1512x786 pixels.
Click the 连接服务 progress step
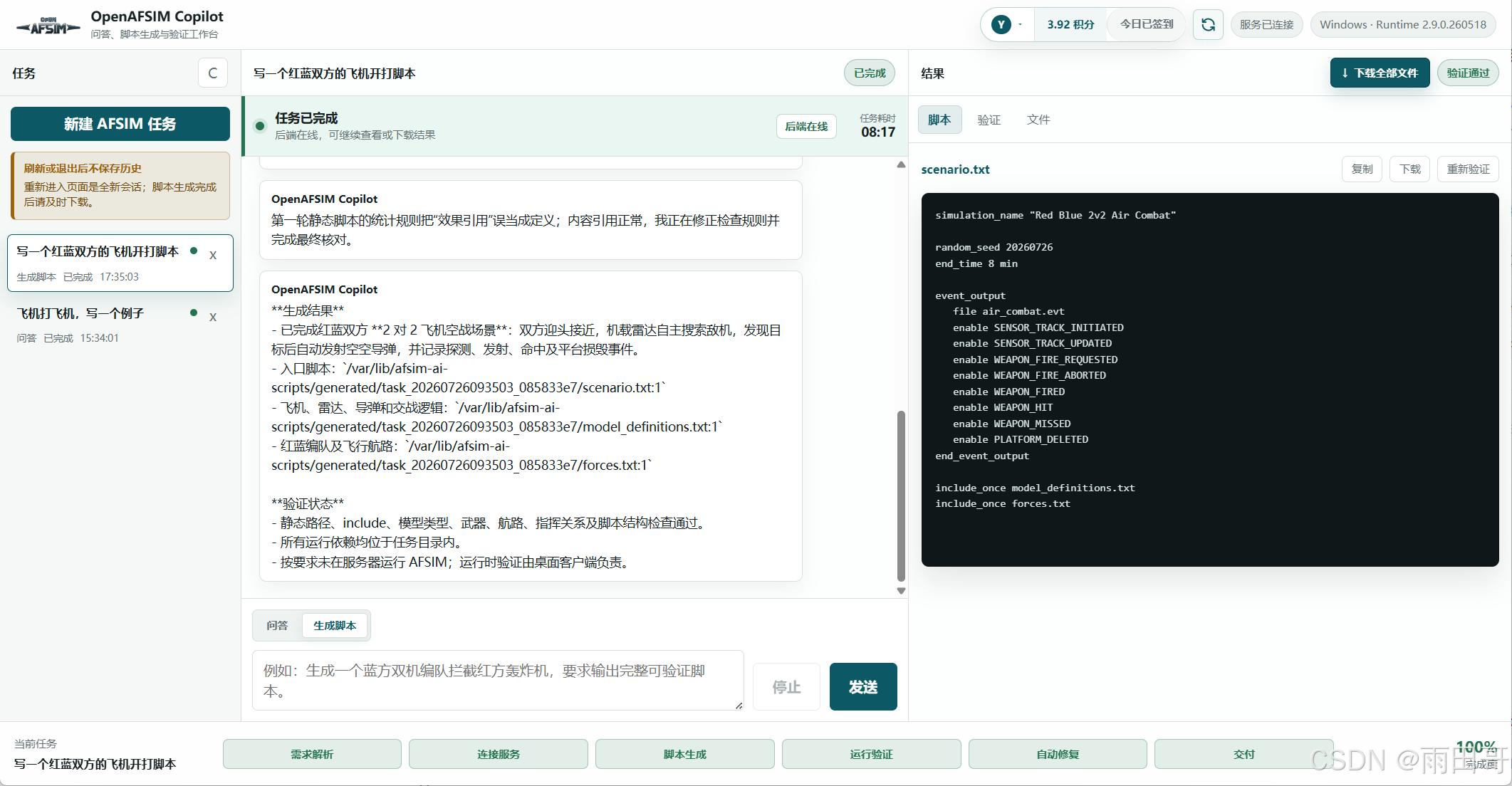coord(499,754)
